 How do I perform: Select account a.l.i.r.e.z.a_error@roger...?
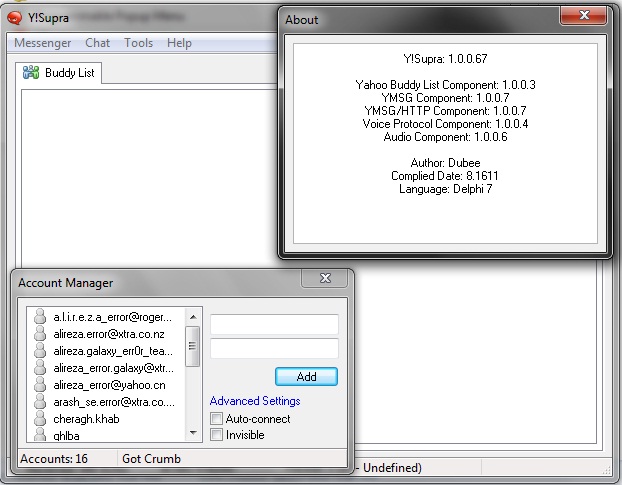(x=113, y=317)
